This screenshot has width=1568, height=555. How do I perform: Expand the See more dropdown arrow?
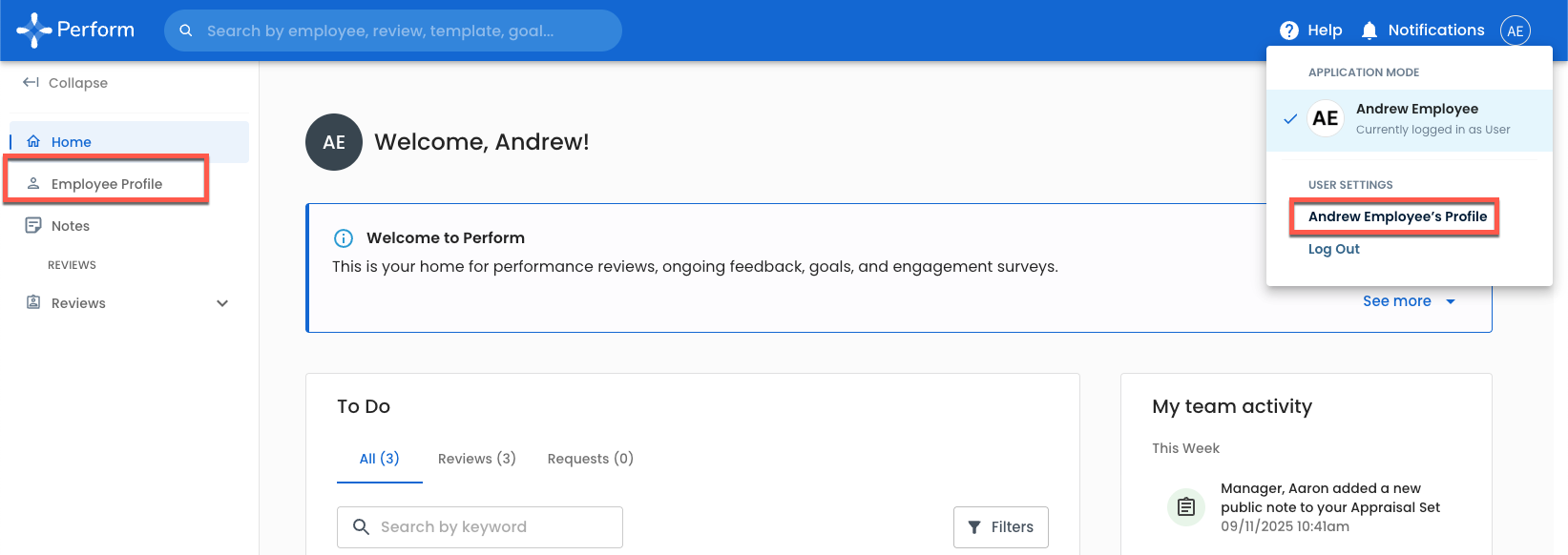point(1451,301)
